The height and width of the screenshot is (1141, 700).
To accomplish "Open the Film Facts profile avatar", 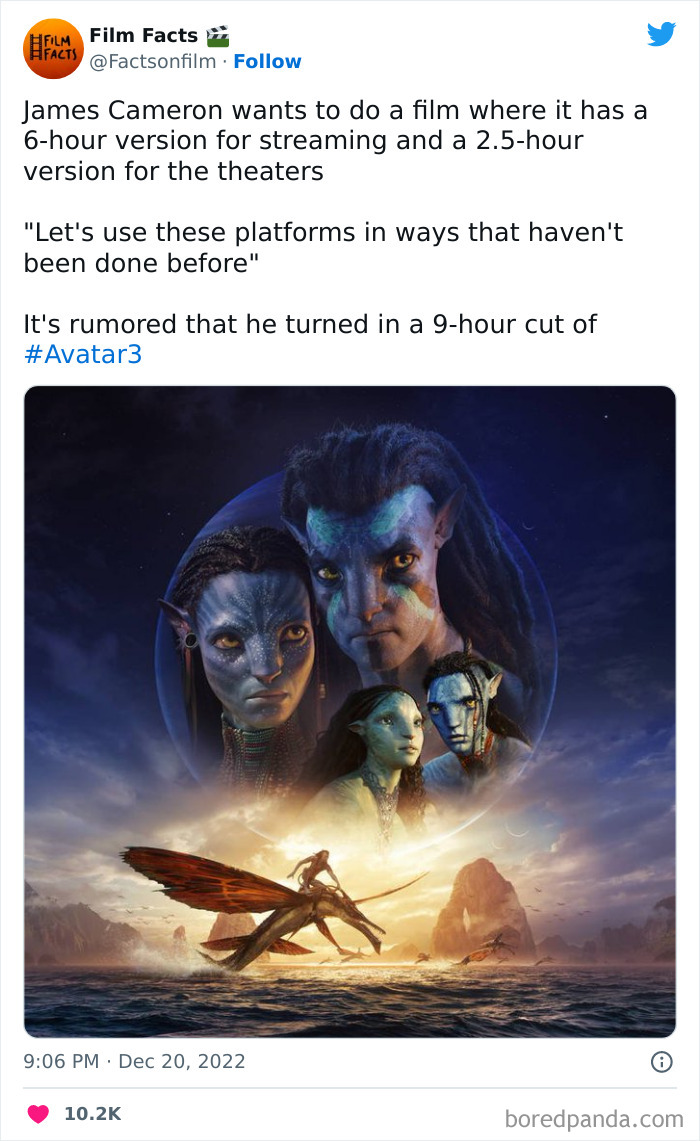I will pos(53,49).
